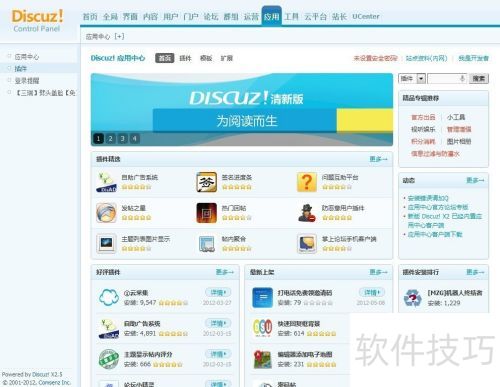
Task: Click the 自助广告系统 icon in 好评插件 list
Action: [x=109, y=328]
